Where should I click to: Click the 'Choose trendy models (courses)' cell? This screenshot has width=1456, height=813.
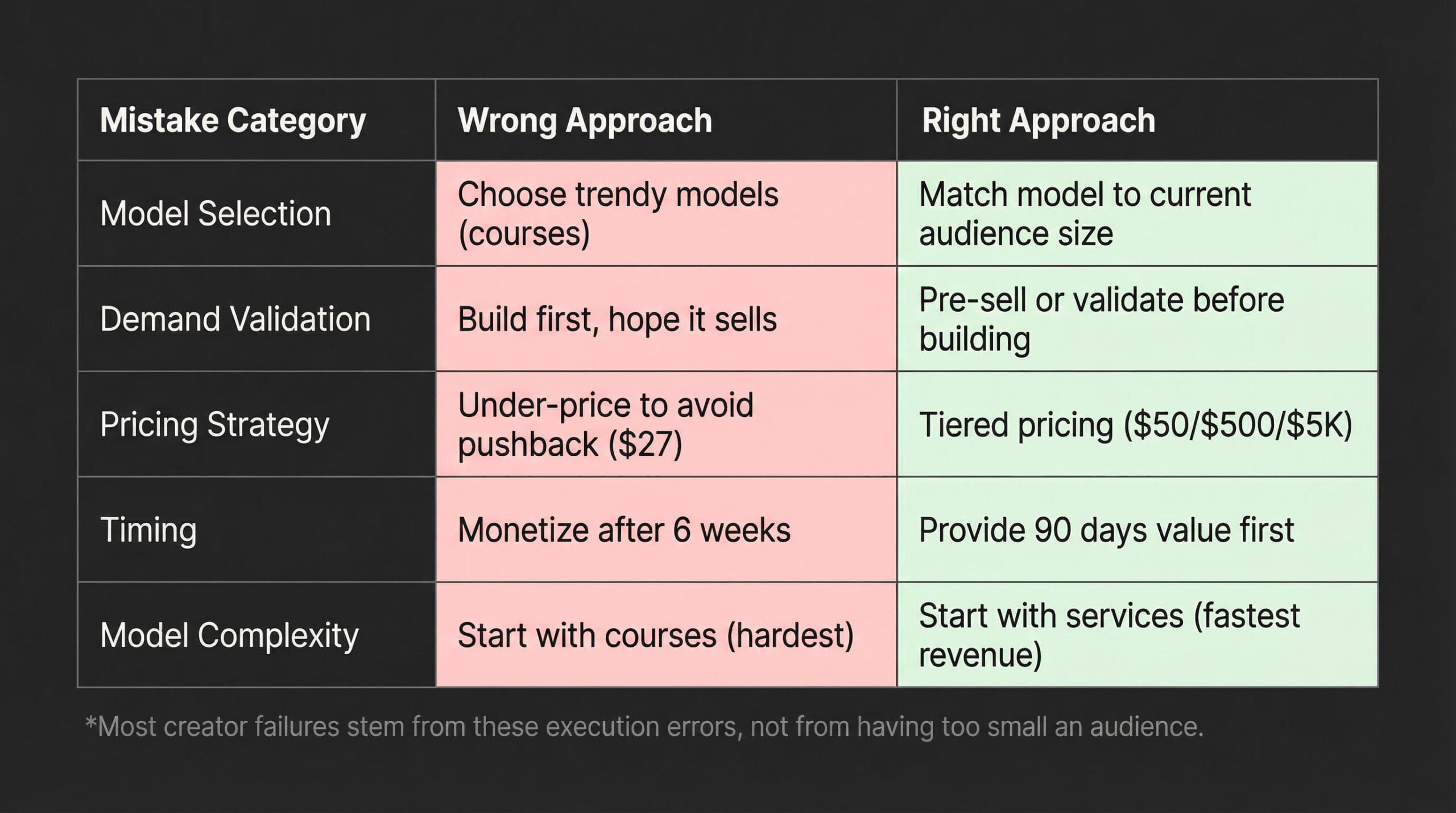pyautogui.click(x=618, y=214)
